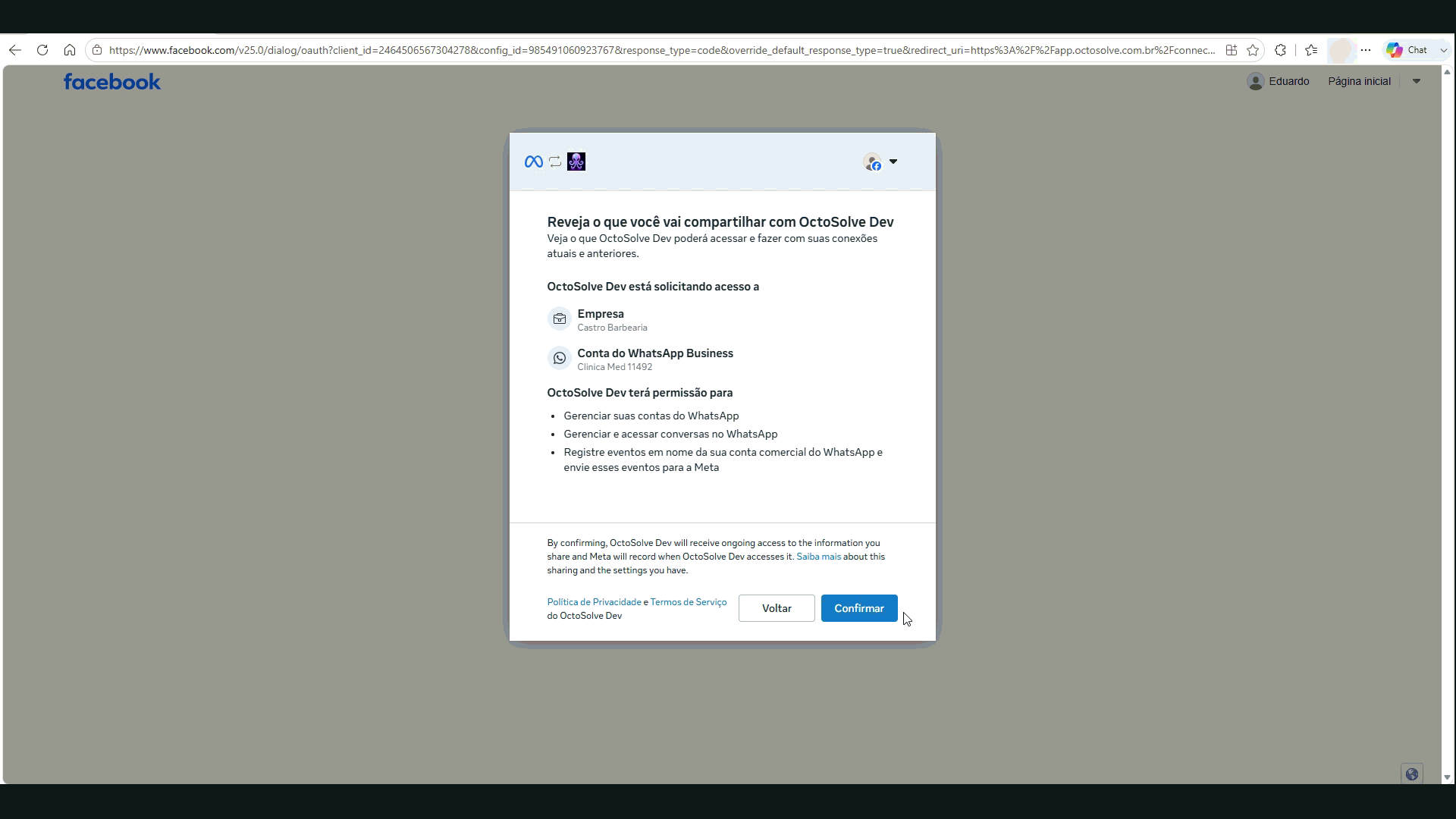The height and width of the screenshot is (819, 1456).
Task: Go back using browser back arrow
Action: pos(15,50)
